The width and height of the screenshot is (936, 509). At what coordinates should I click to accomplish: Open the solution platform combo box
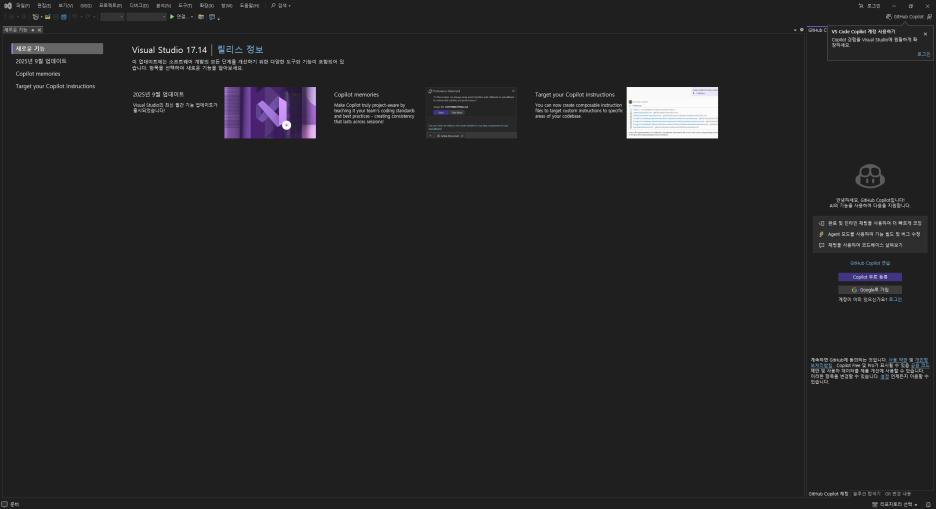click(146, 17)
